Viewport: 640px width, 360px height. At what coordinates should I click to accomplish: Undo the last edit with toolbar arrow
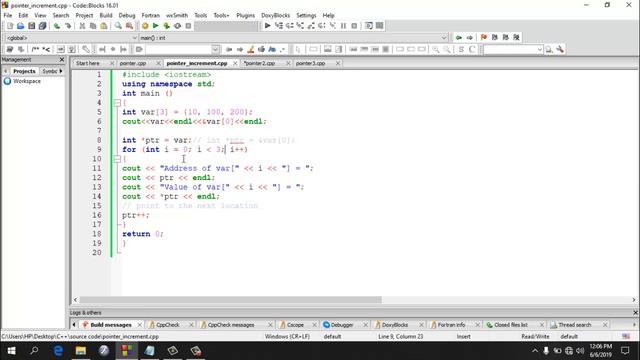coord(57,26)
